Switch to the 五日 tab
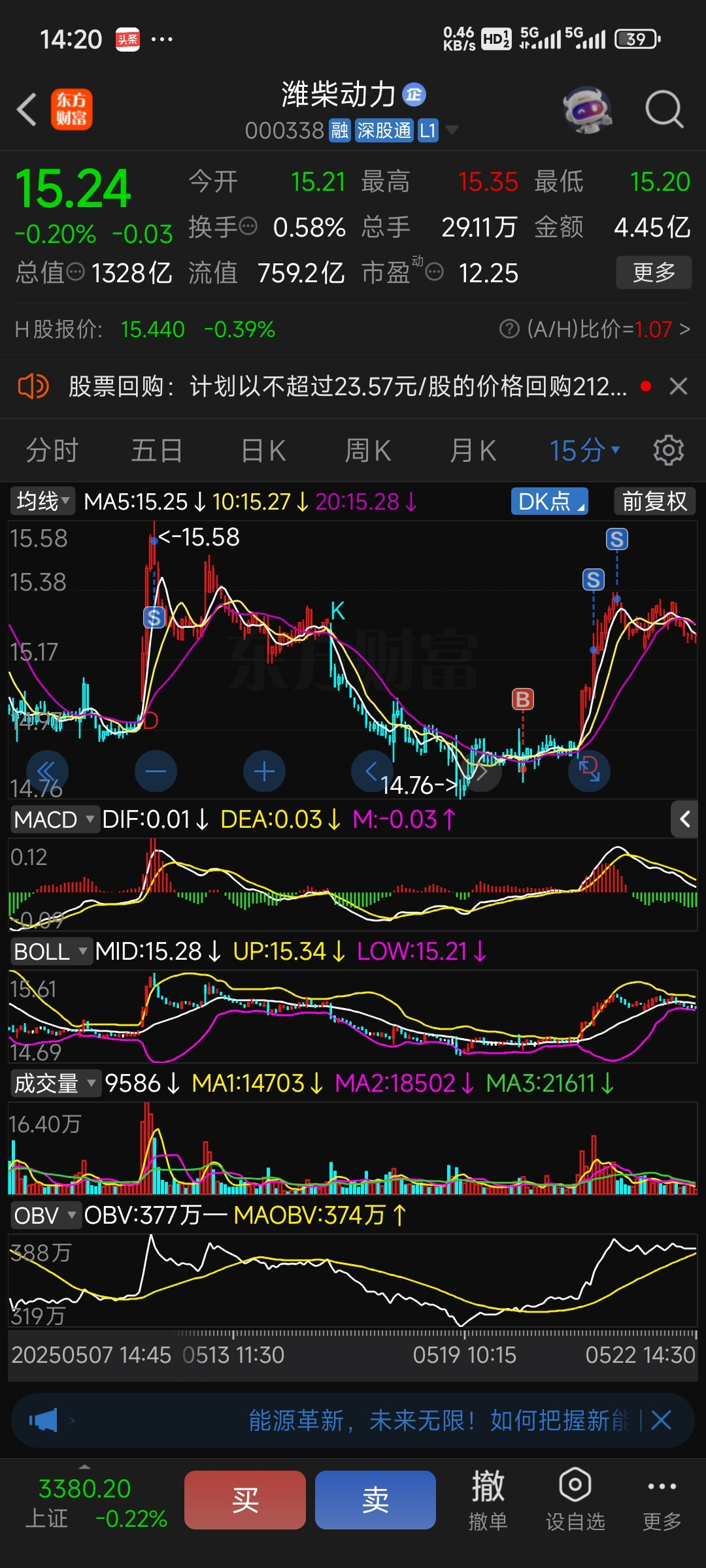 [x=157, y=451]
